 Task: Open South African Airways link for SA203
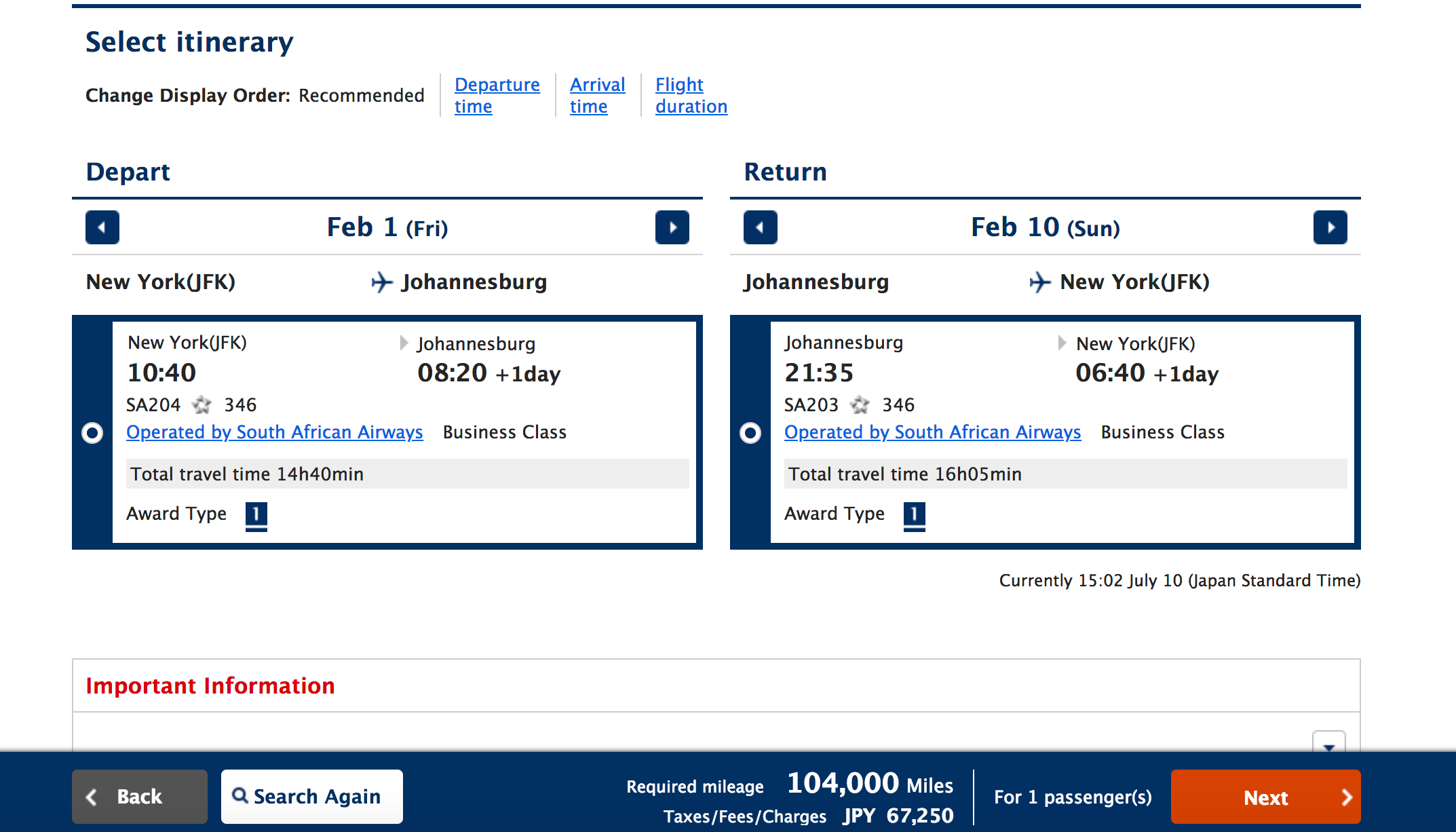pos(932,432)
